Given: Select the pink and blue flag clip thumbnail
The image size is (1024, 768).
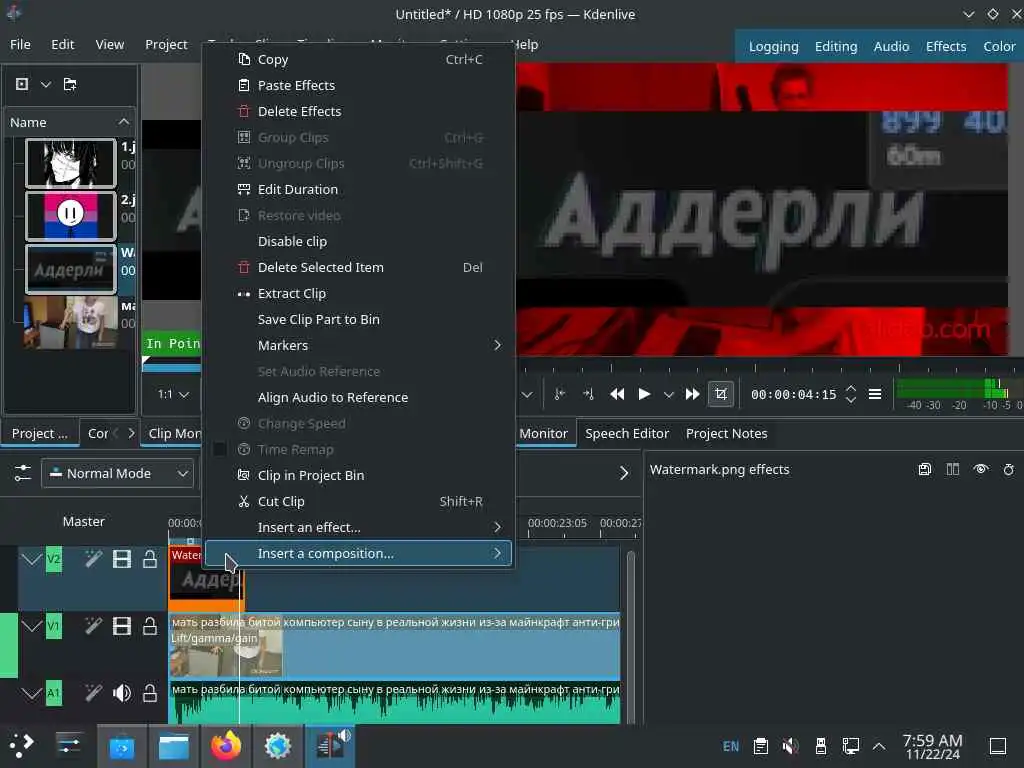Looking at the screenshot, I should 71,216.
